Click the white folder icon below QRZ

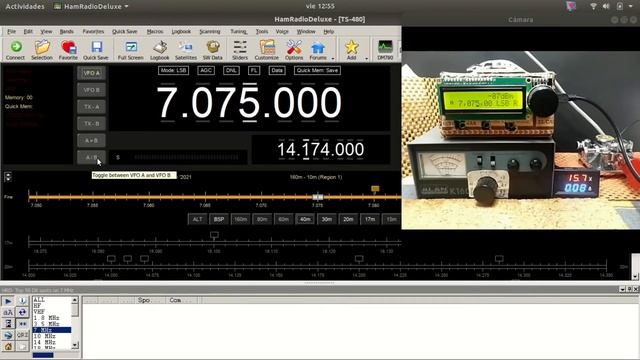click(22, 347)
